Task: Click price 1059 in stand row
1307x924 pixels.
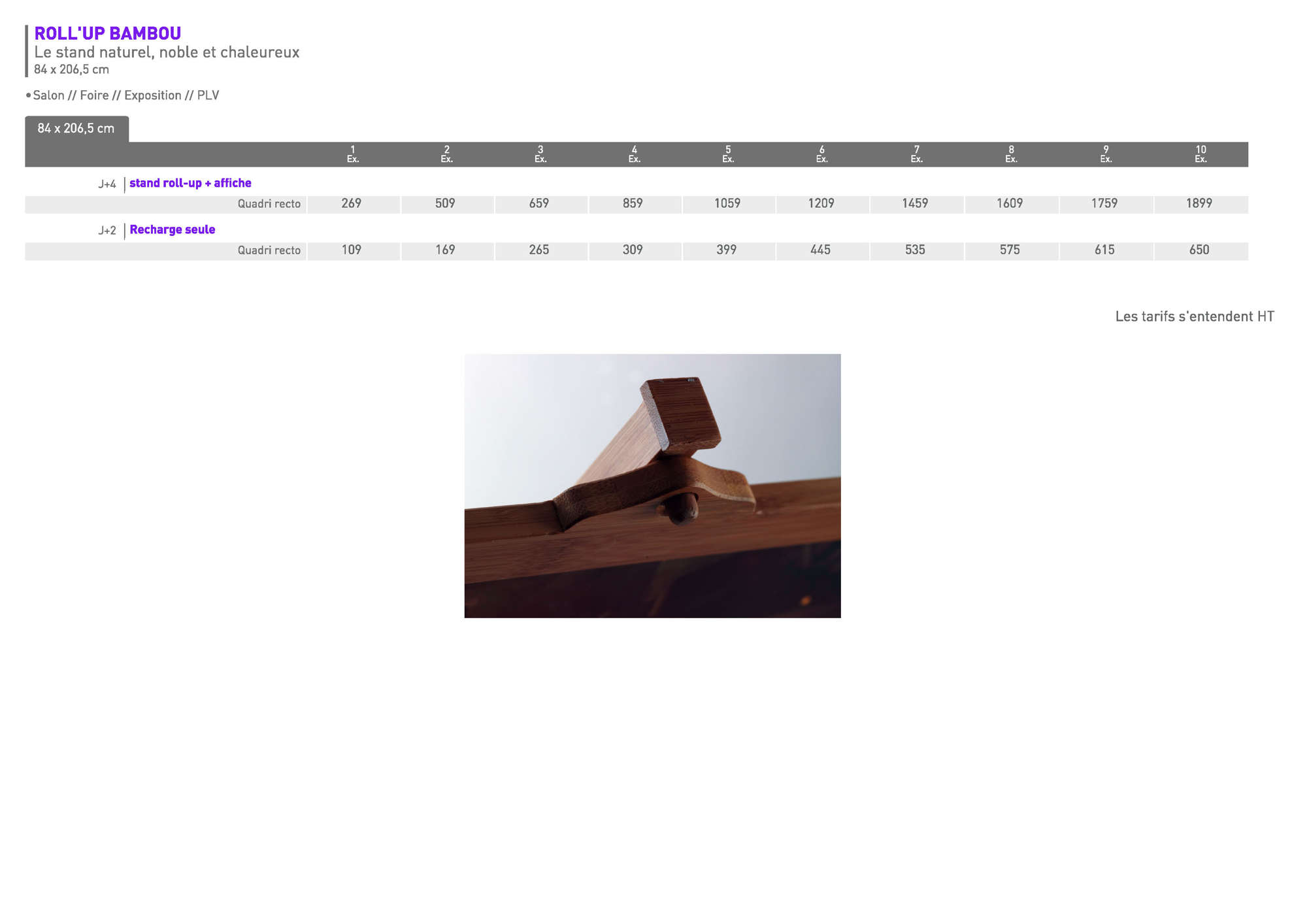Action: click(727, 204)
